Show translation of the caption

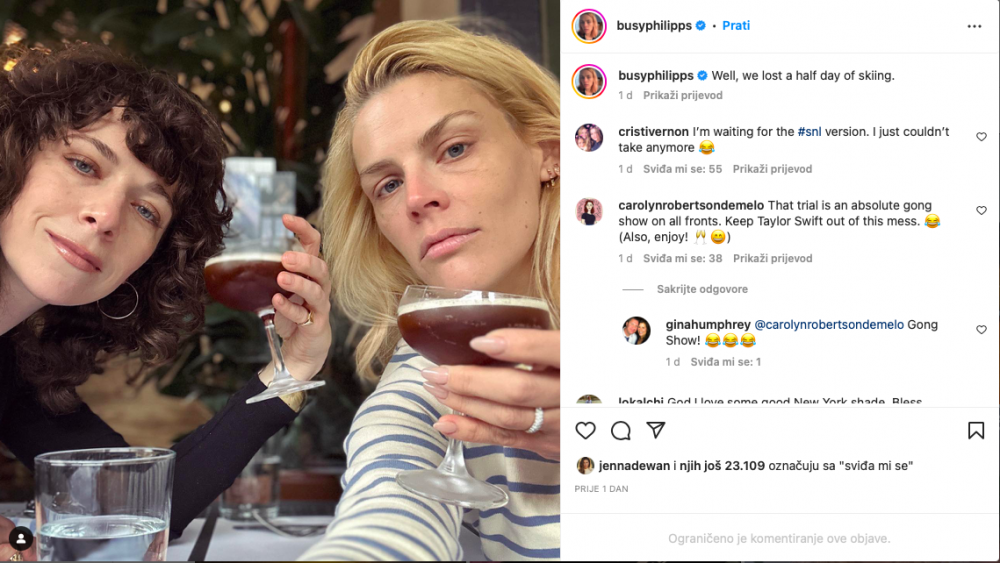[x=682, y=95]
